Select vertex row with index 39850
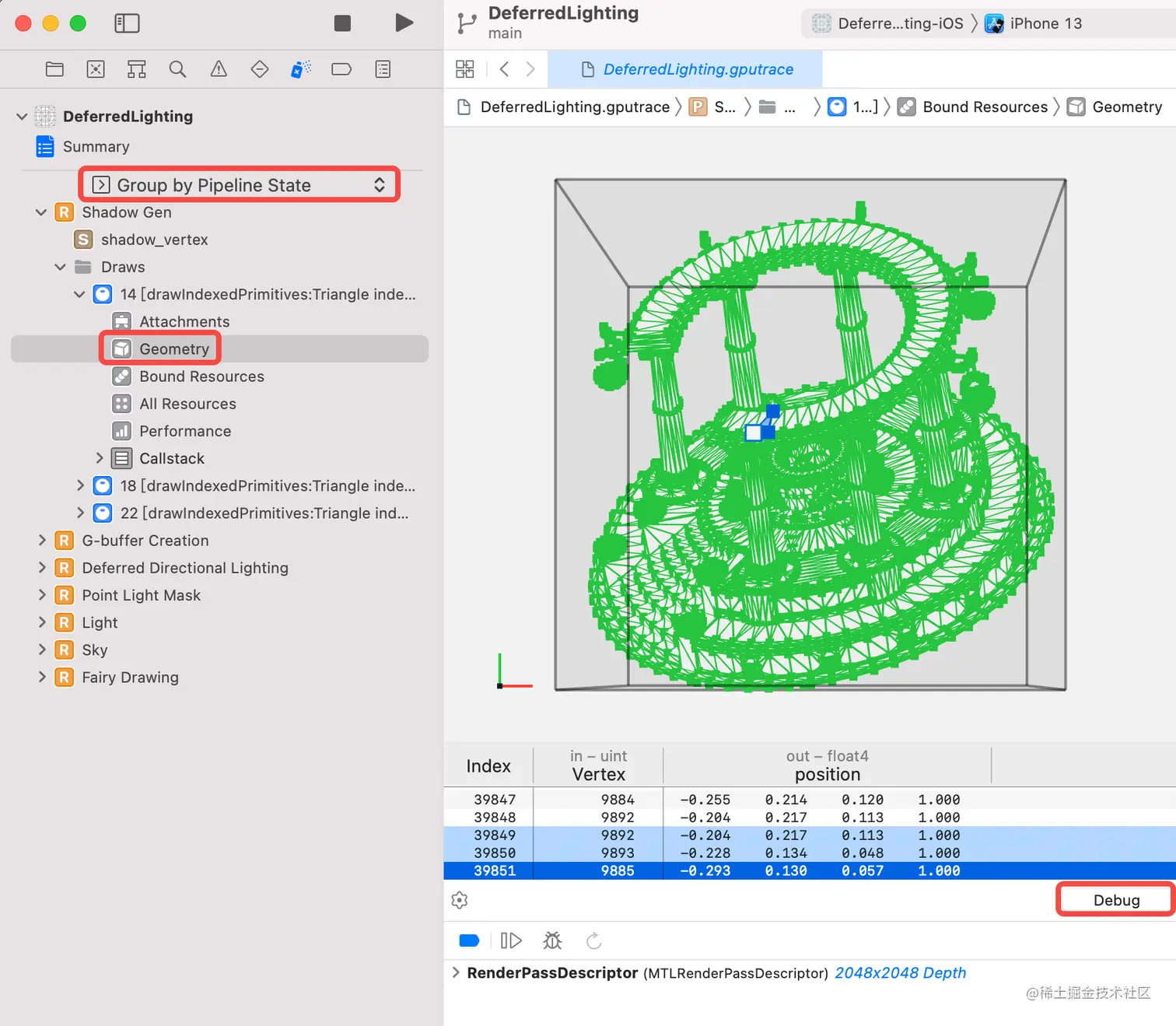This screenshot has width=1176, height=1026. [810, 853]
